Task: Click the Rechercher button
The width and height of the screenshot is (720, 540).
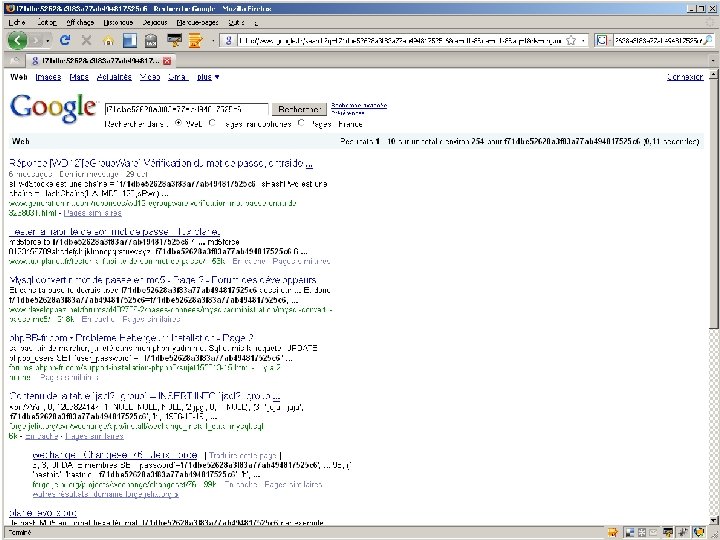Action: coord(299,109)
